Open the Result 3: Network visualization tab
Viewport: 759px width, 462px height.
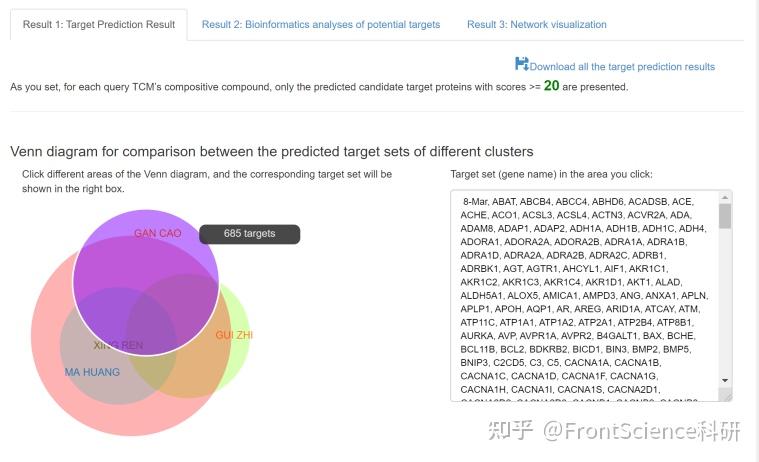[536, 25]
